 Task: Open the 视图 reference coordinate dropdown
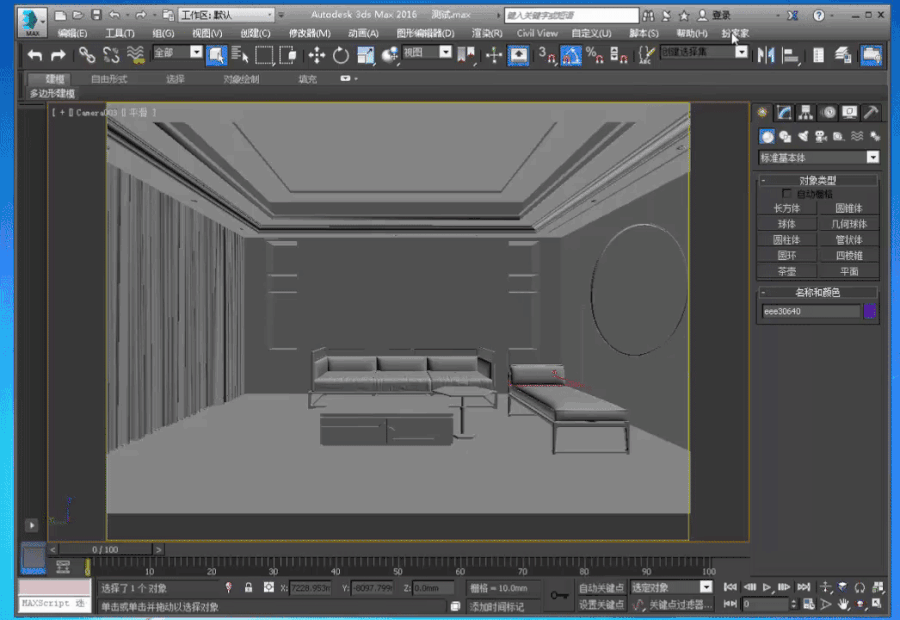[427, 52]
